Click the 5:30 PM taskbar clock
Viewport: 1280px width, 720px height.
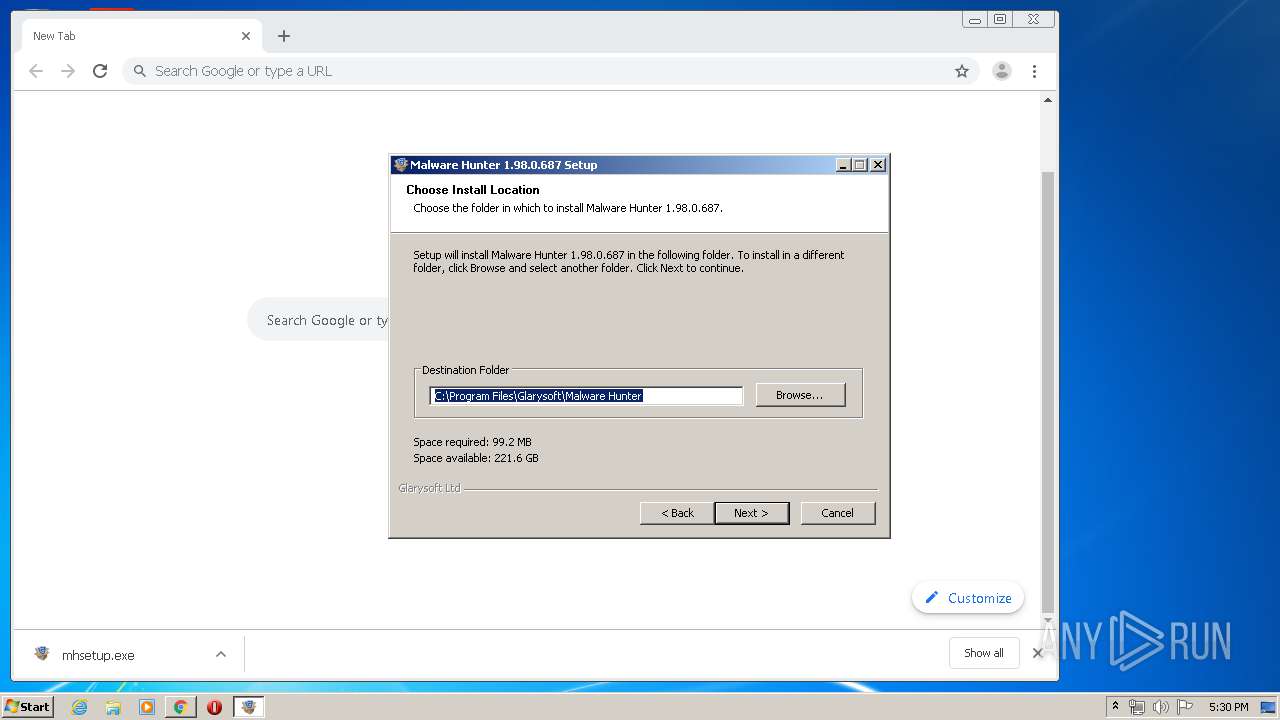click(1228, 707)
